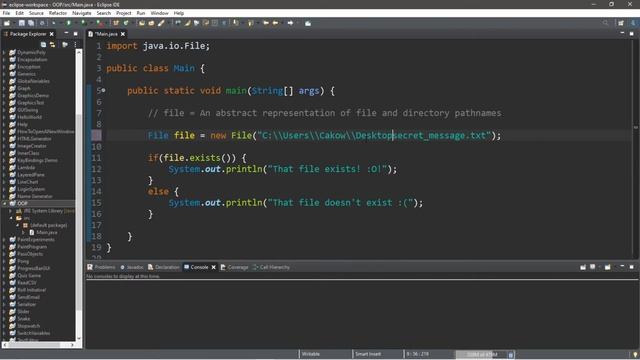Expand the Encapsulation project
Screen dimensions: 640x360
(x=4, y=60)
